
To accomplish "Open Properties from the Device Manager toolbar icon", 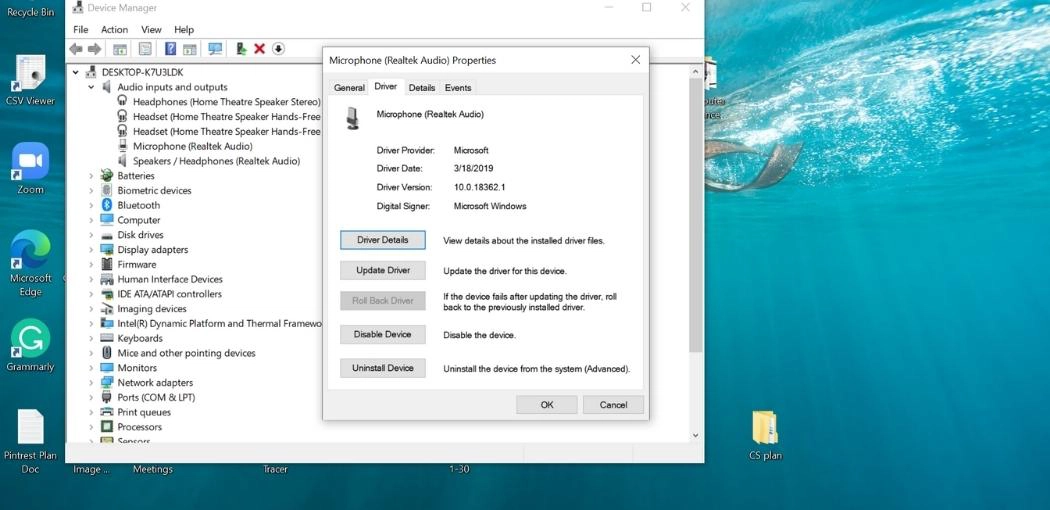I will click(x=145, y=49).
